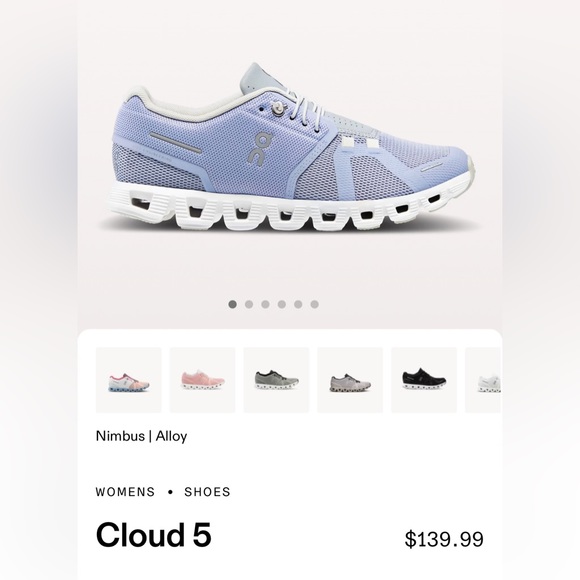Select the all black shoe colorway
580x580 pixels.
coord(424,380)
